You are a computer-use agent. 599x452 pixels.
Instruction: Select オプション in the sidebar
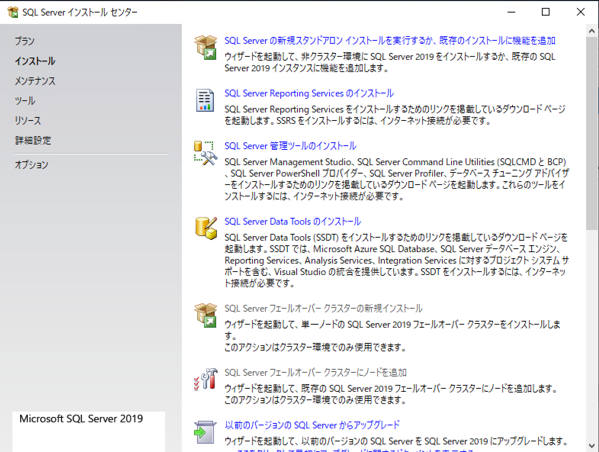(x=31, y=165)
